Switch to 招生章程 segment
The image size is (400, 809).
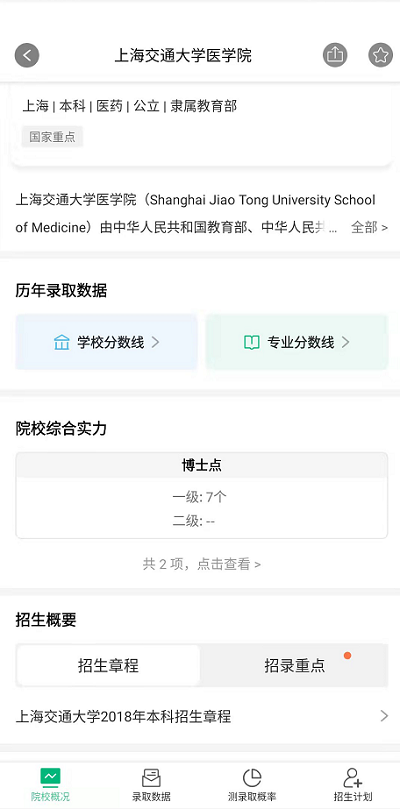[108, 665]
